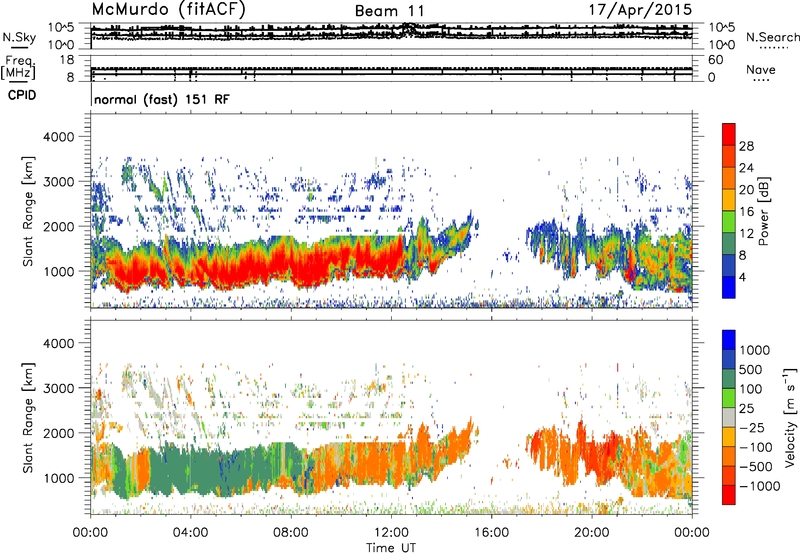The image size is (800, 554).
Task: Click "1000" tick on the velocity panel axis
Action: [61, 478]
